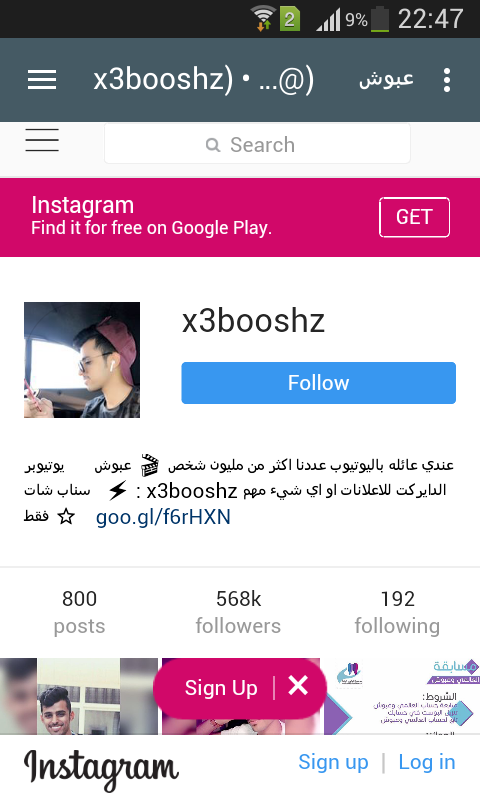Viewport: 480px width, 800px height.
Task: Open the Instagram page hamburger menu
Action: [42, 140]
